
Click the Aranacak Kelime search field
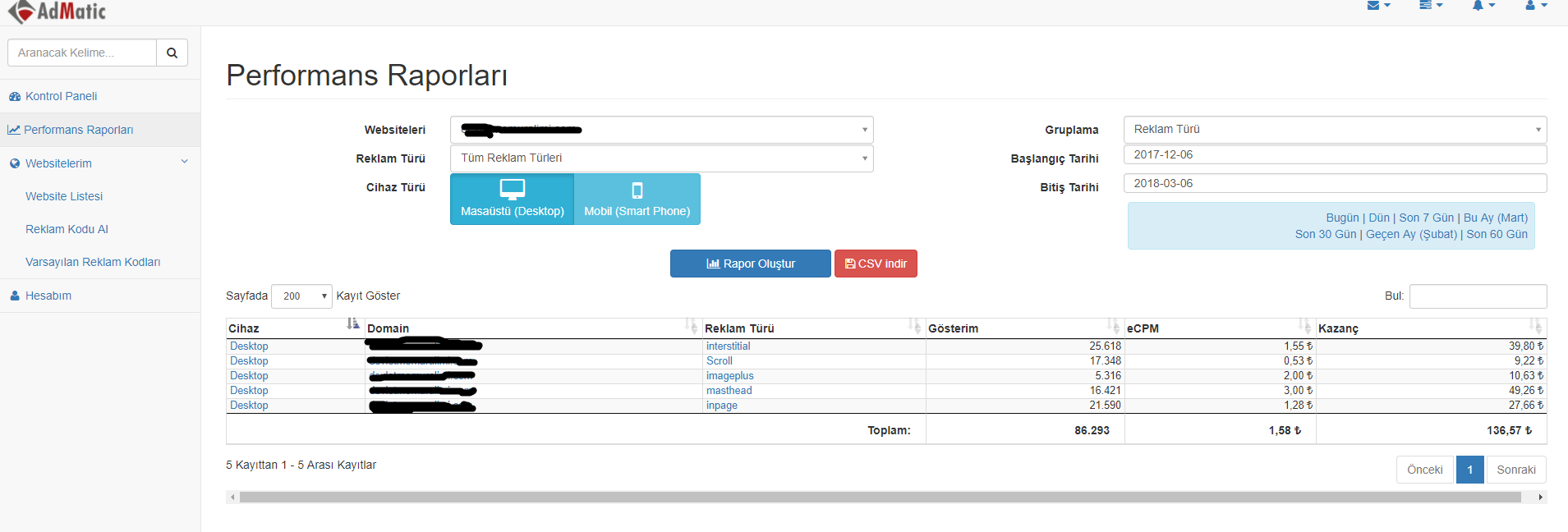[x=82, y=53]
